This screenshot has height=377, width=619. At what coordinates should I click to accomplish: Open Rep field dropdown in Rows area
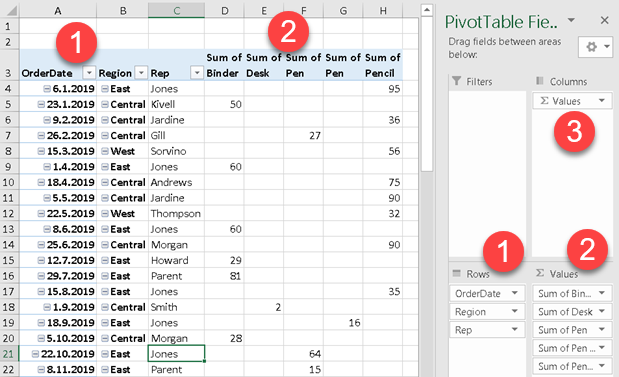click(x=514, y=330)
